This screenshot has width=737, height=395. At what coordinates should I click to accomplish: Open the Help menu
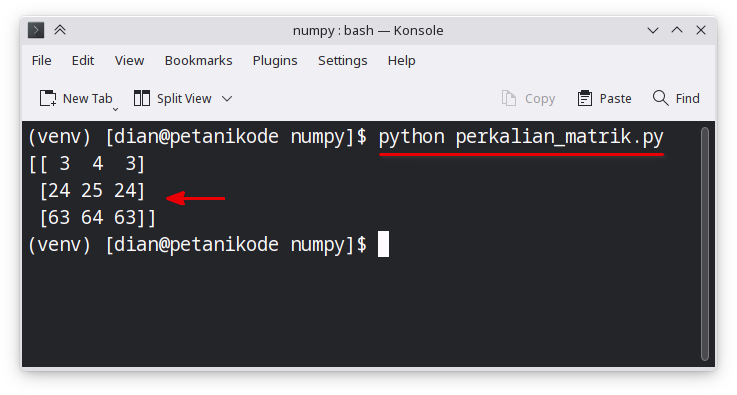click(x=401, y=61)
